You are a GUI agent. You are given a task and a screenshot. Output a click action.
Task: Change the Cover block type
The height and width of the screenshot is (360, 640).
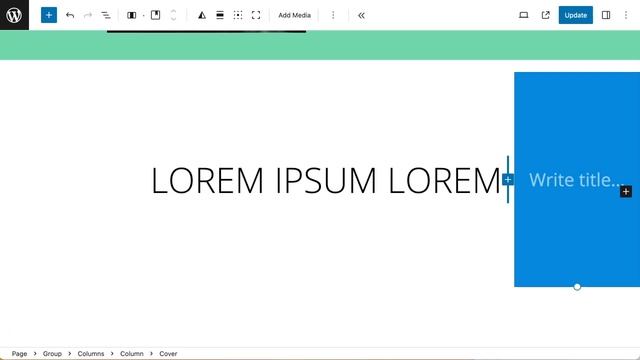[x=156, y=15]
